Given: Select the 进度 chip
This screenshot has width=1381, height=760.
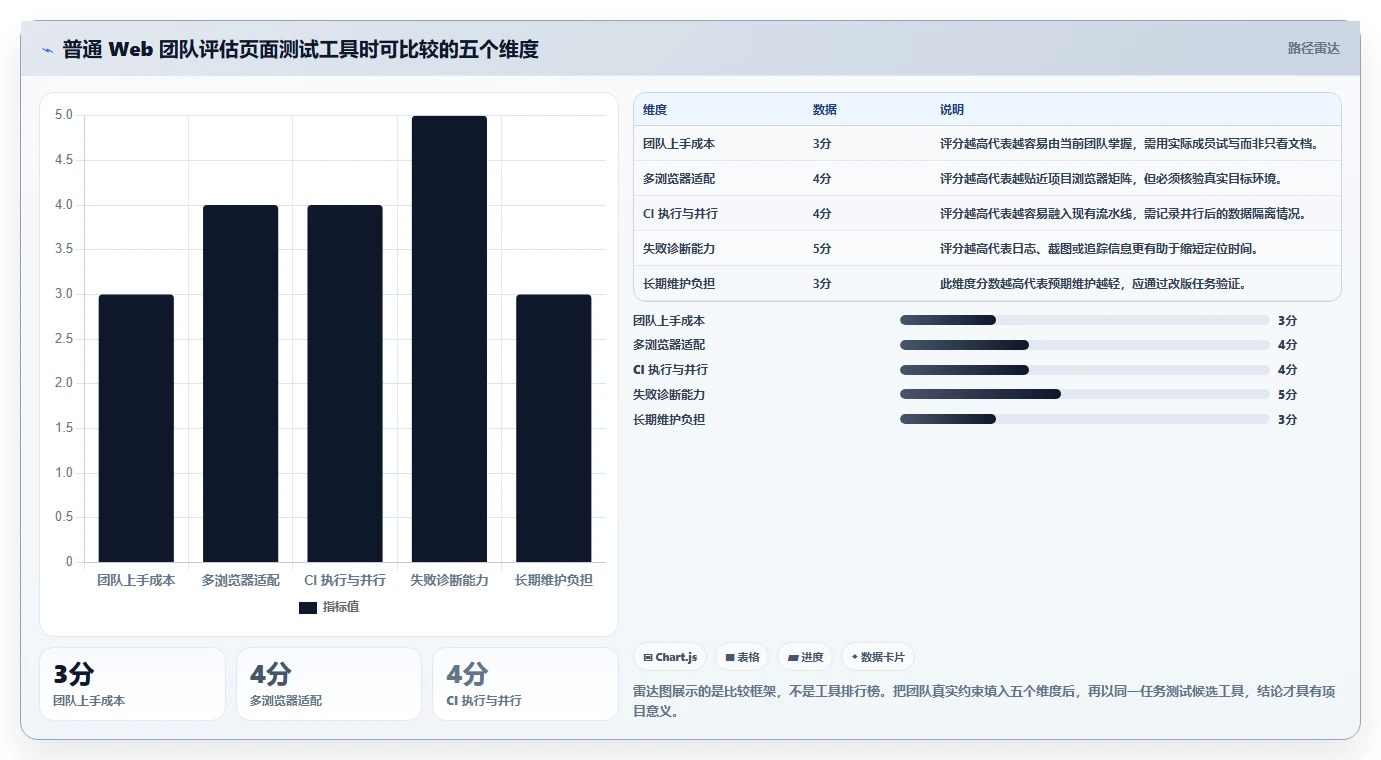Looking at the screenshot, I should 805,657.
